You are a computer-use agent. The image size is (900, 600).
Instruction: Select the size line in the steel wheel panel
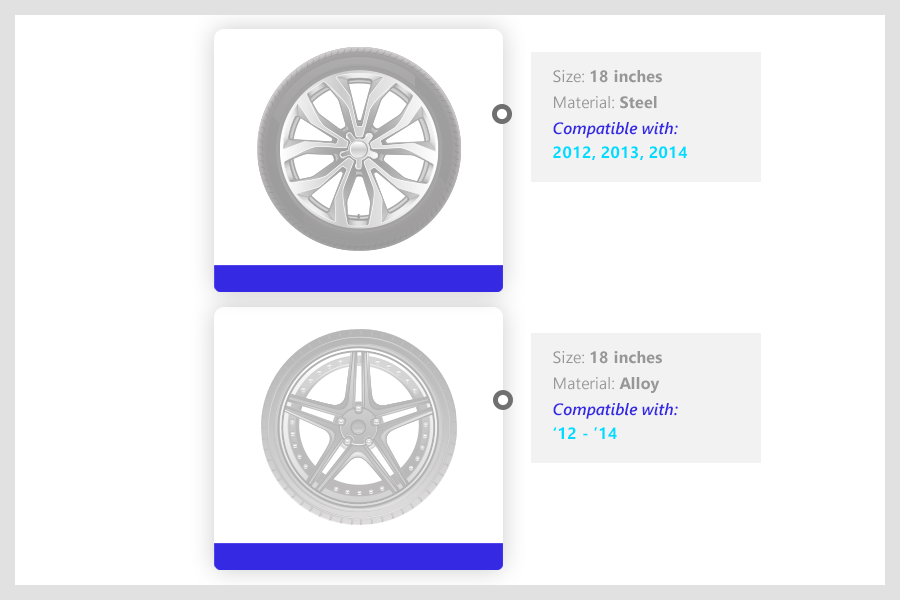(x=607, y=77)
